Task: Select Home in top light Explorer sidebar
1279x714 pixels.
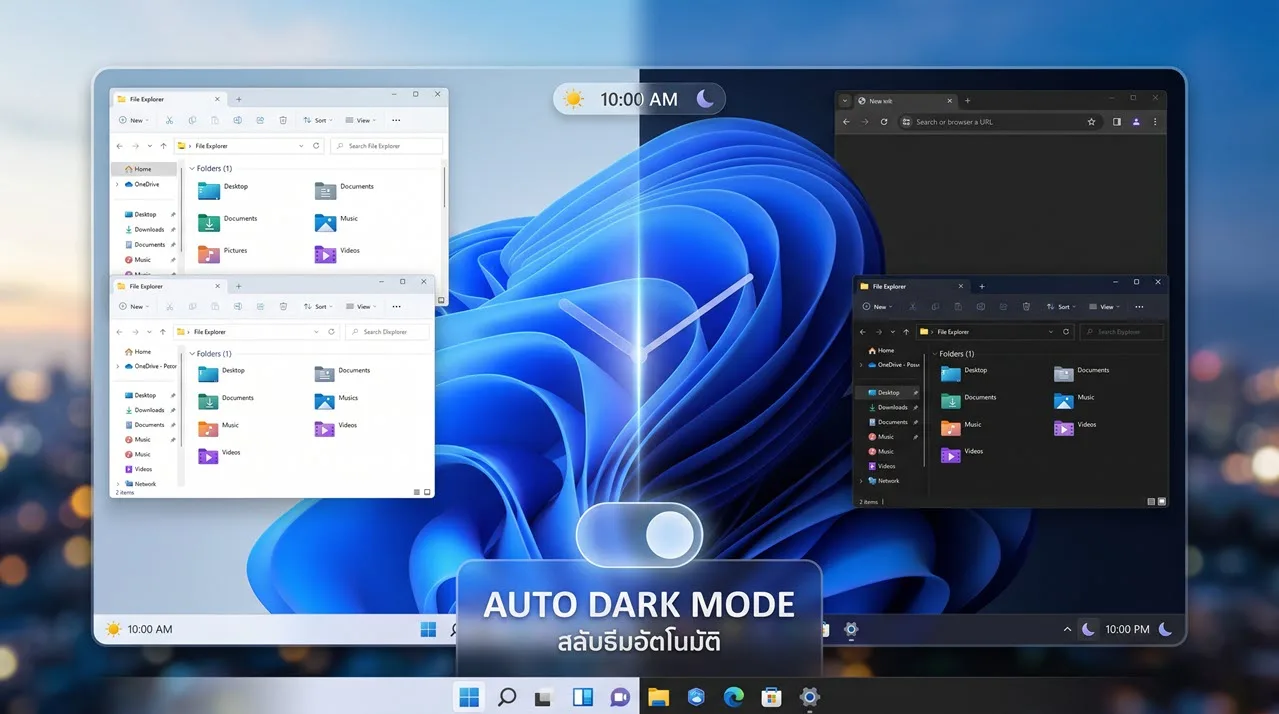Action: tap(143, 169)
